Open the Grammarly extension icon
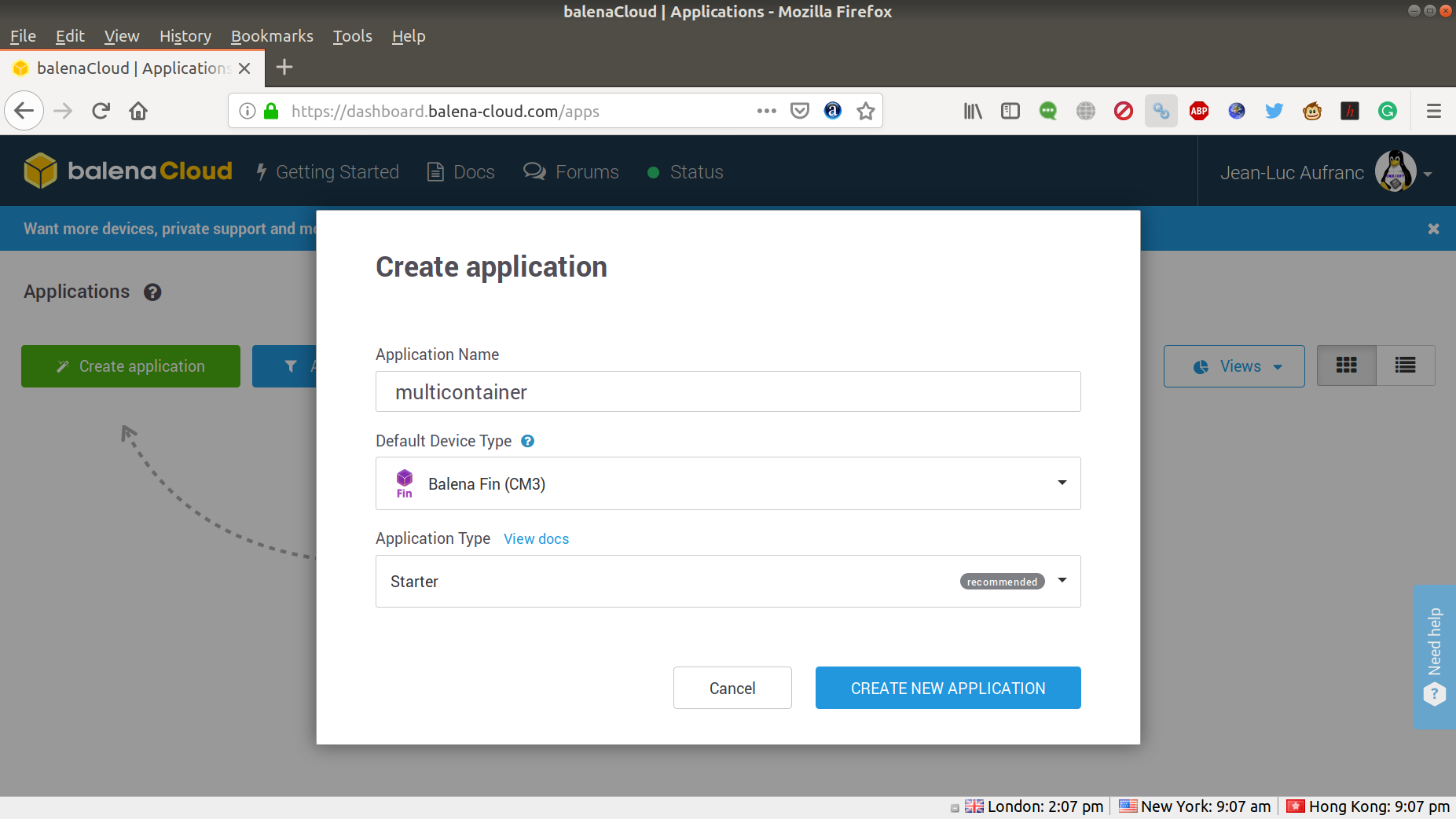The height and width of the screenshot is (819, 1456). (x=1388, y=111)
